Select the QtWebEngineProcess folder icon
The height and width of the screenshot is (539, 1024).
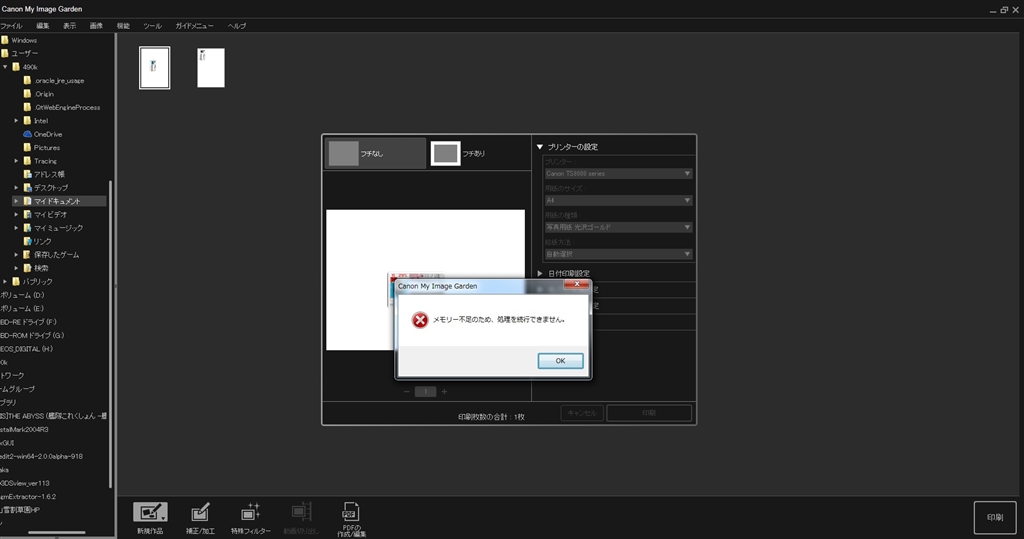(27, 107)
